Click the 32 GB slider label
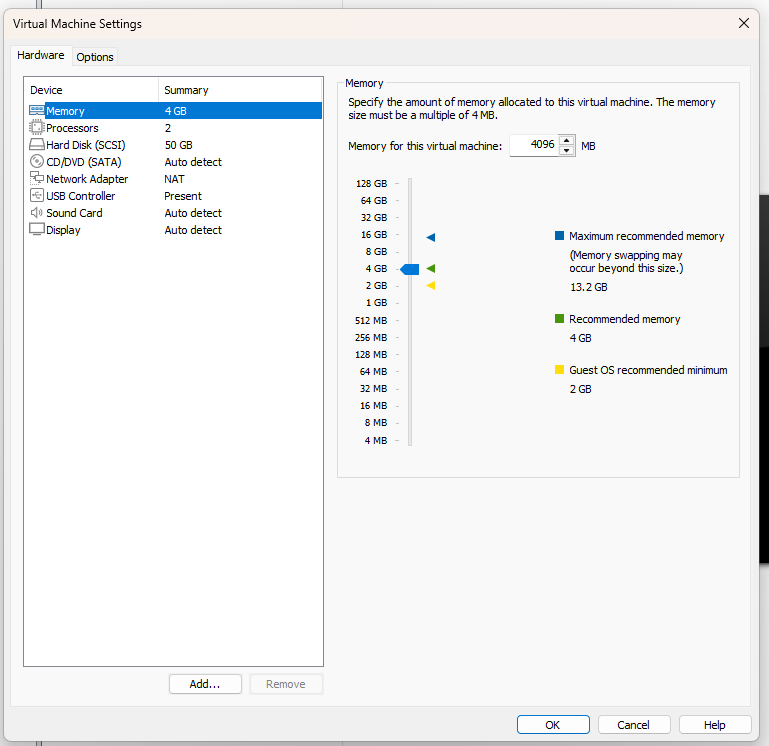 [374, 217]
